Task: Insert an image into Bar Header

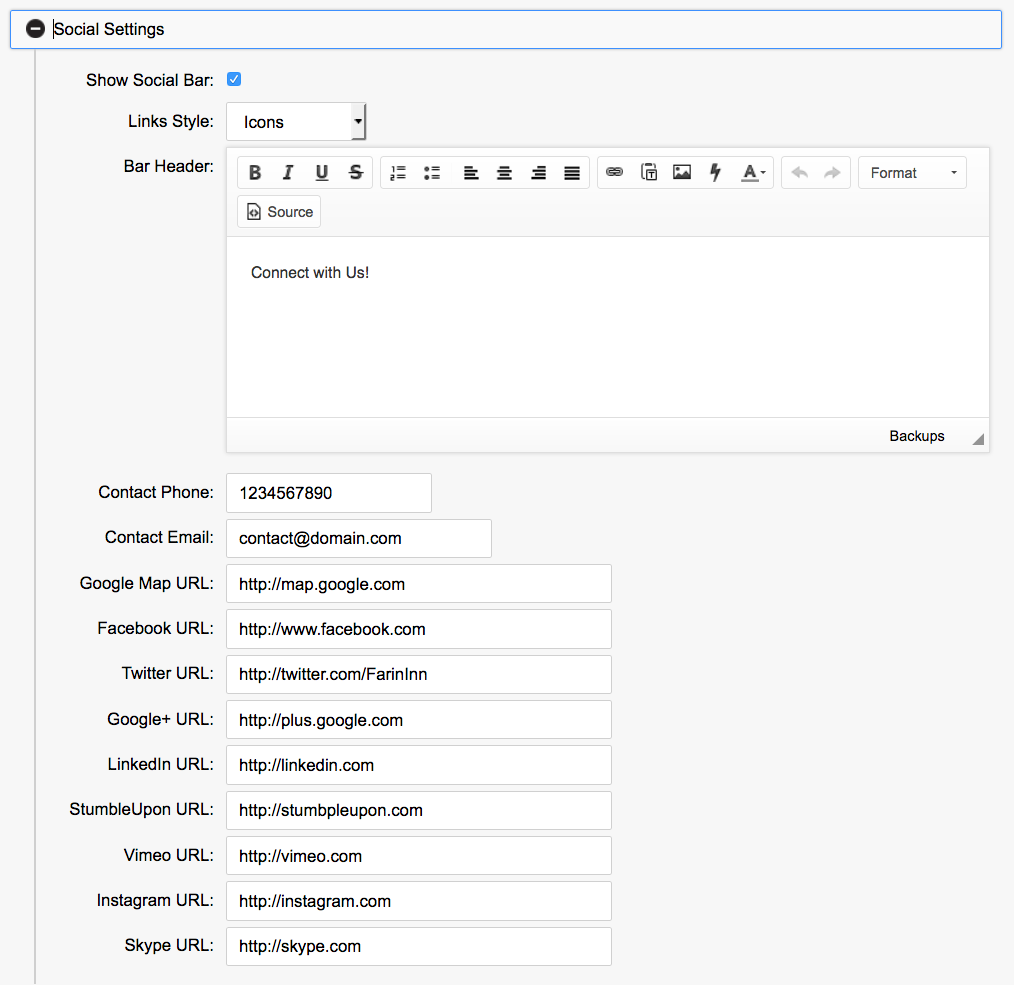Action: pos(682,173)
